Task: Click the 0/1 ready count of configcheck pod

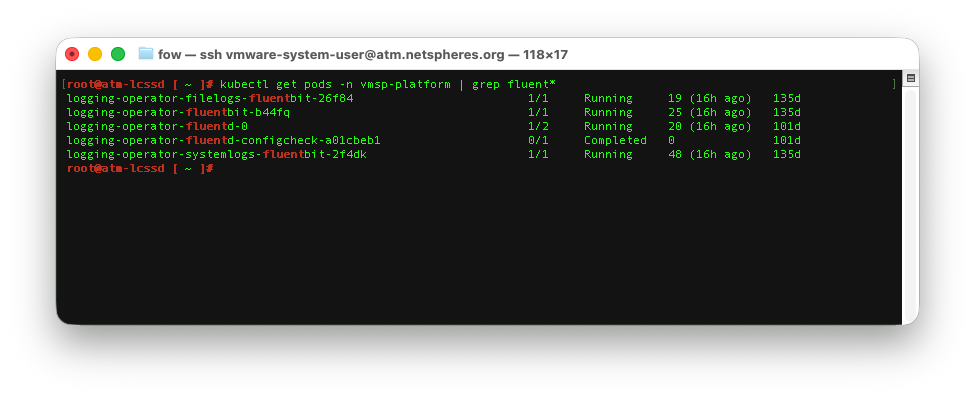Action: tap(538, 140)
